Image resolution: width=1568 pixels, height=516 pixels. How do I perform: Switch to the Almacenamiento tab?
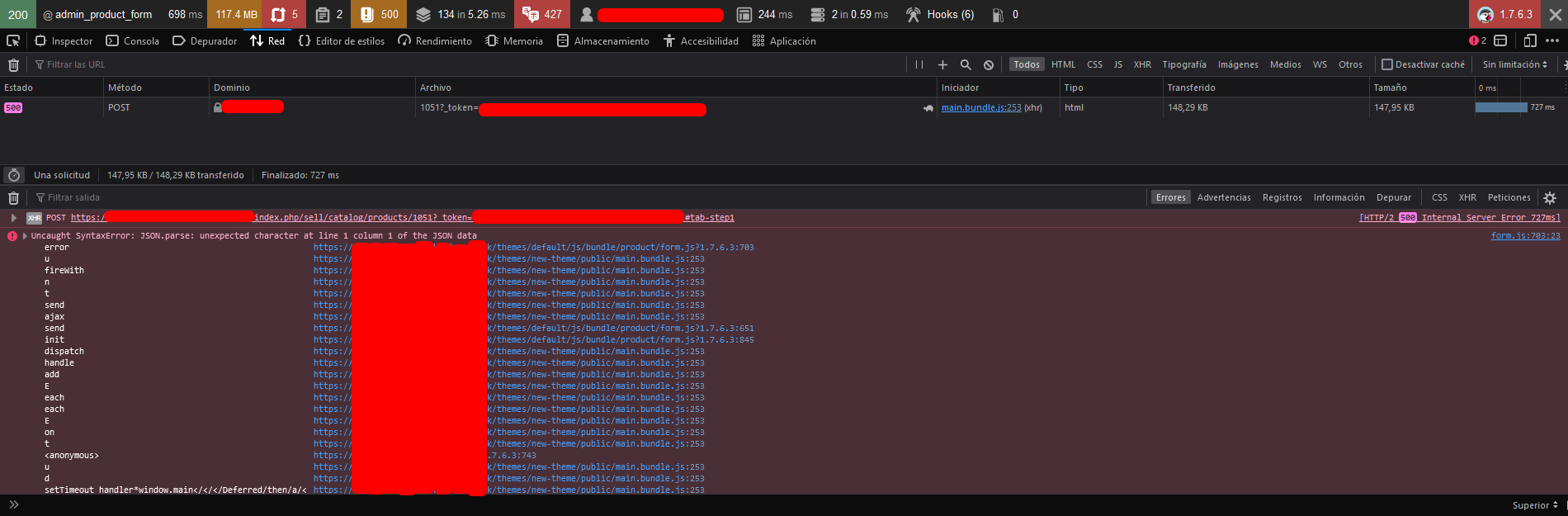coord(602,40)
